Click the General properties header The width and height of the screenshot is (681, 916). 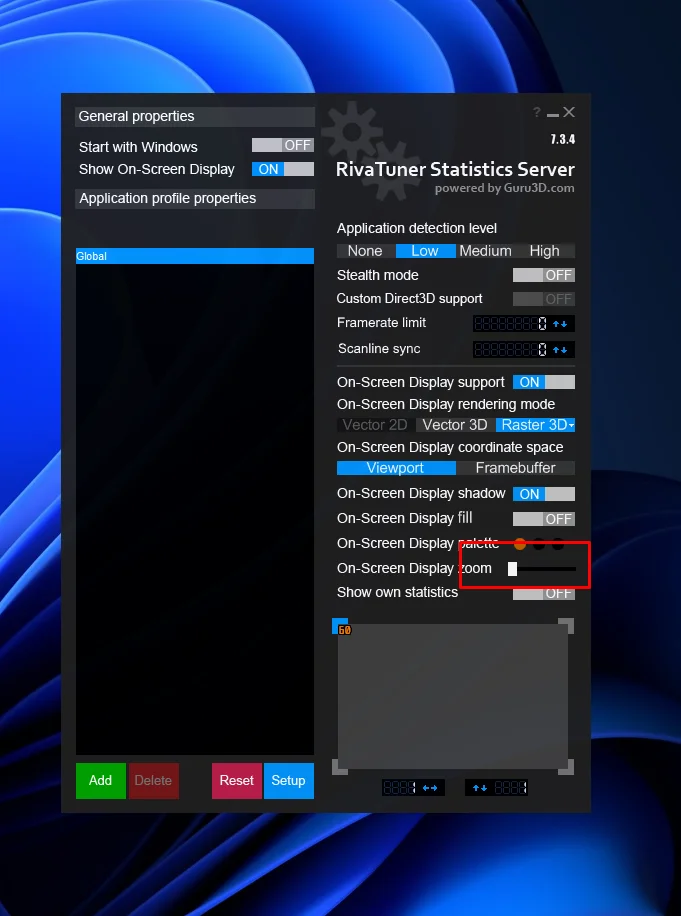tap(195, 116)
